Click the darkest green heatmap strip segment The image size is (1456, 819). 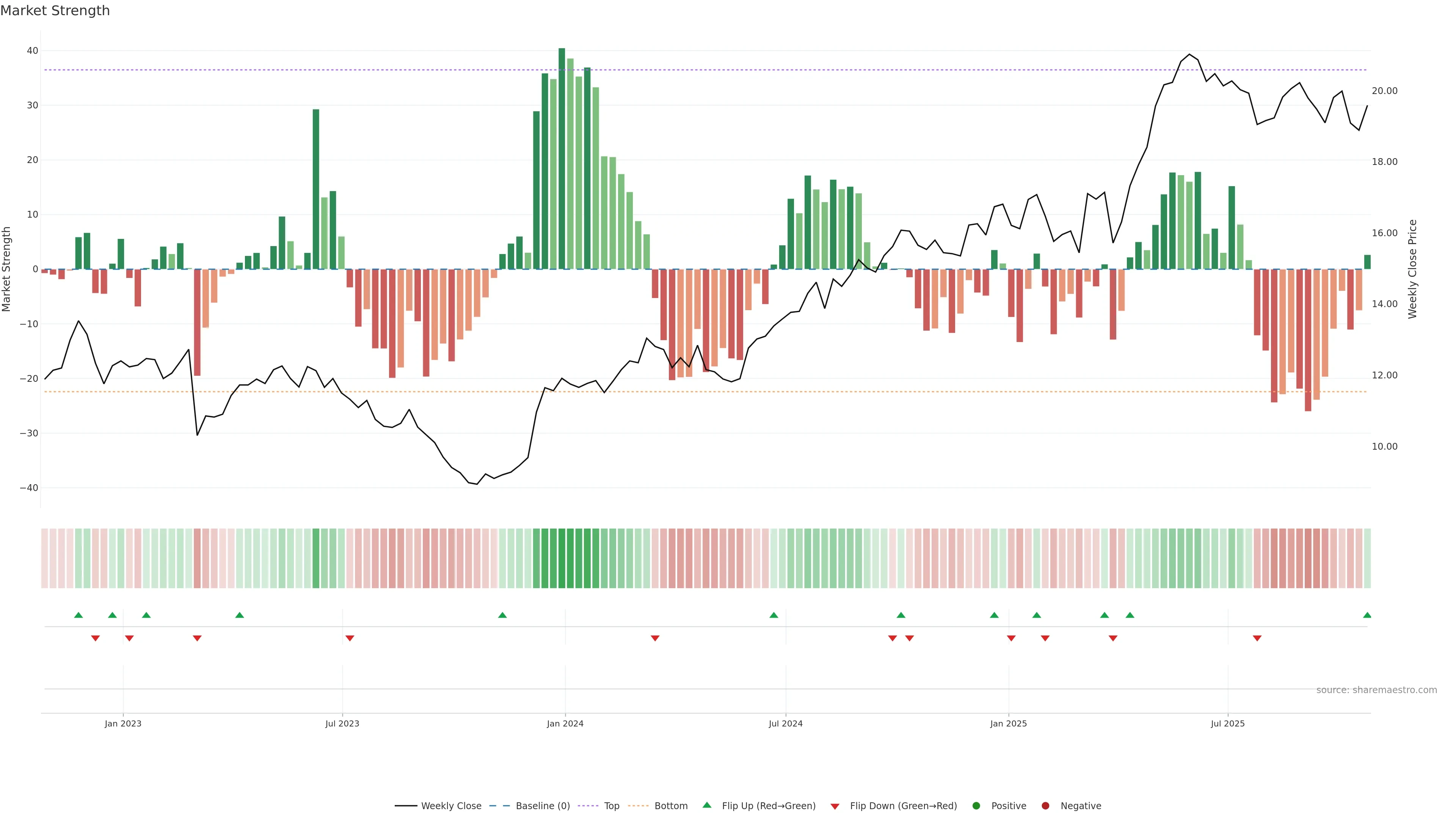click(x=561, y=558)
